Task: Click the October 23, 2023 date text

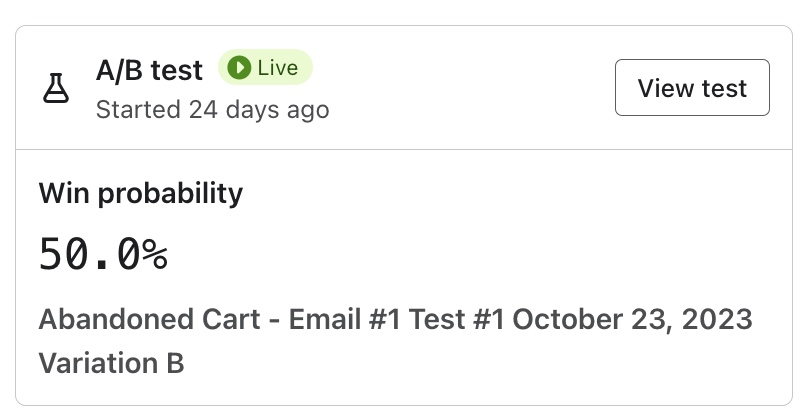Action: 632,320
